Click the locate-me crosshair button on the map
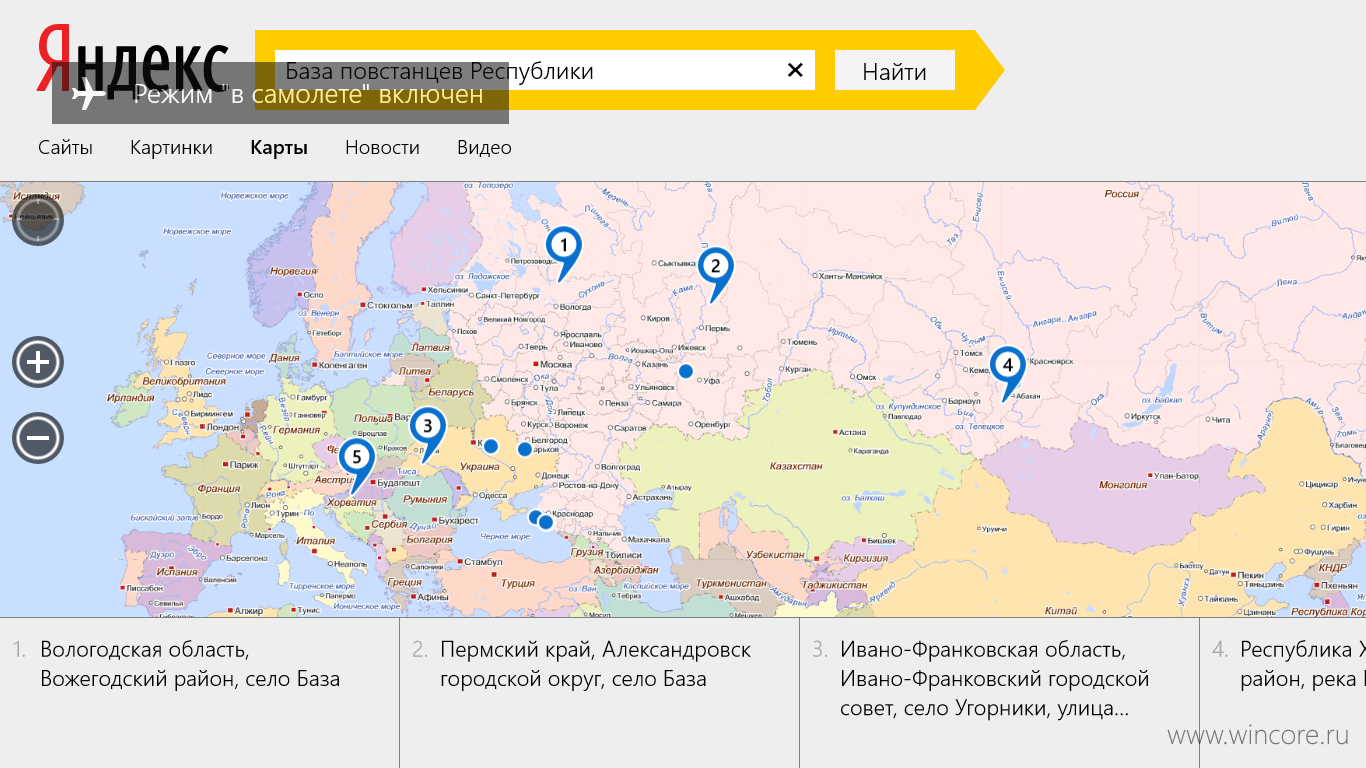This screenshot has height=768, width=1366. pyautogui.click(x=38, y=220)
